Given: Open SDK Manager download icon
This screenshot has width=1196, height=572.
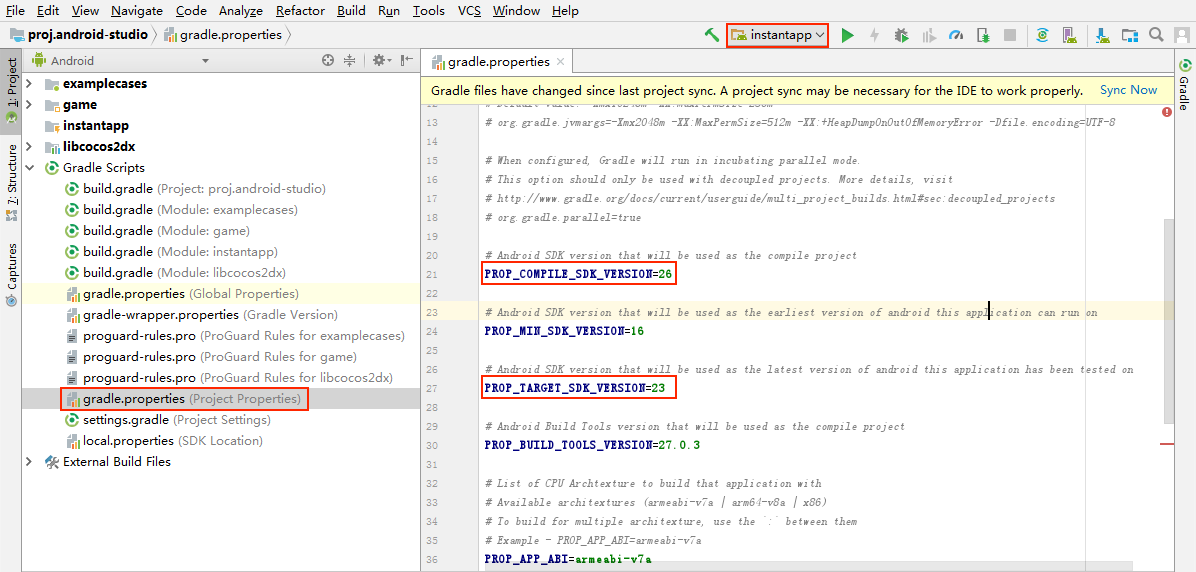Looking at the screenshot, I should (x=1101, y=35).
